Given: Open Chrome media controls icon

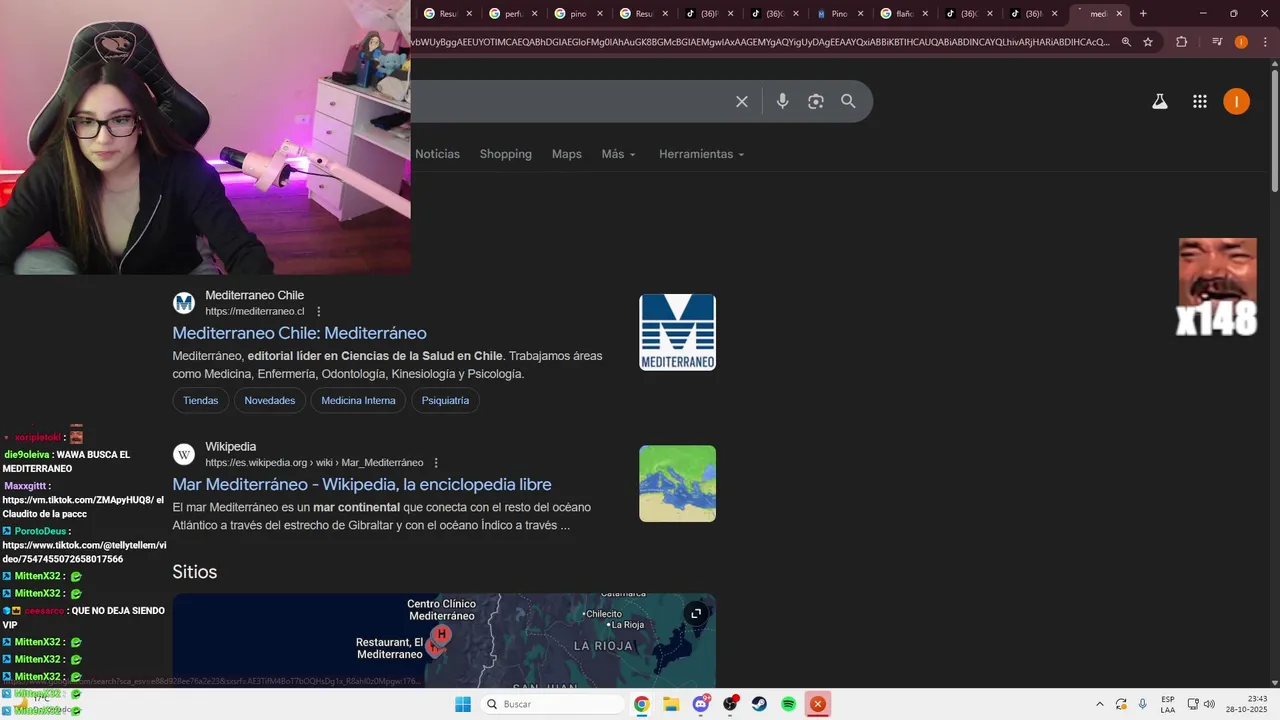Looking at the screenshot, I should [1217, 42].
